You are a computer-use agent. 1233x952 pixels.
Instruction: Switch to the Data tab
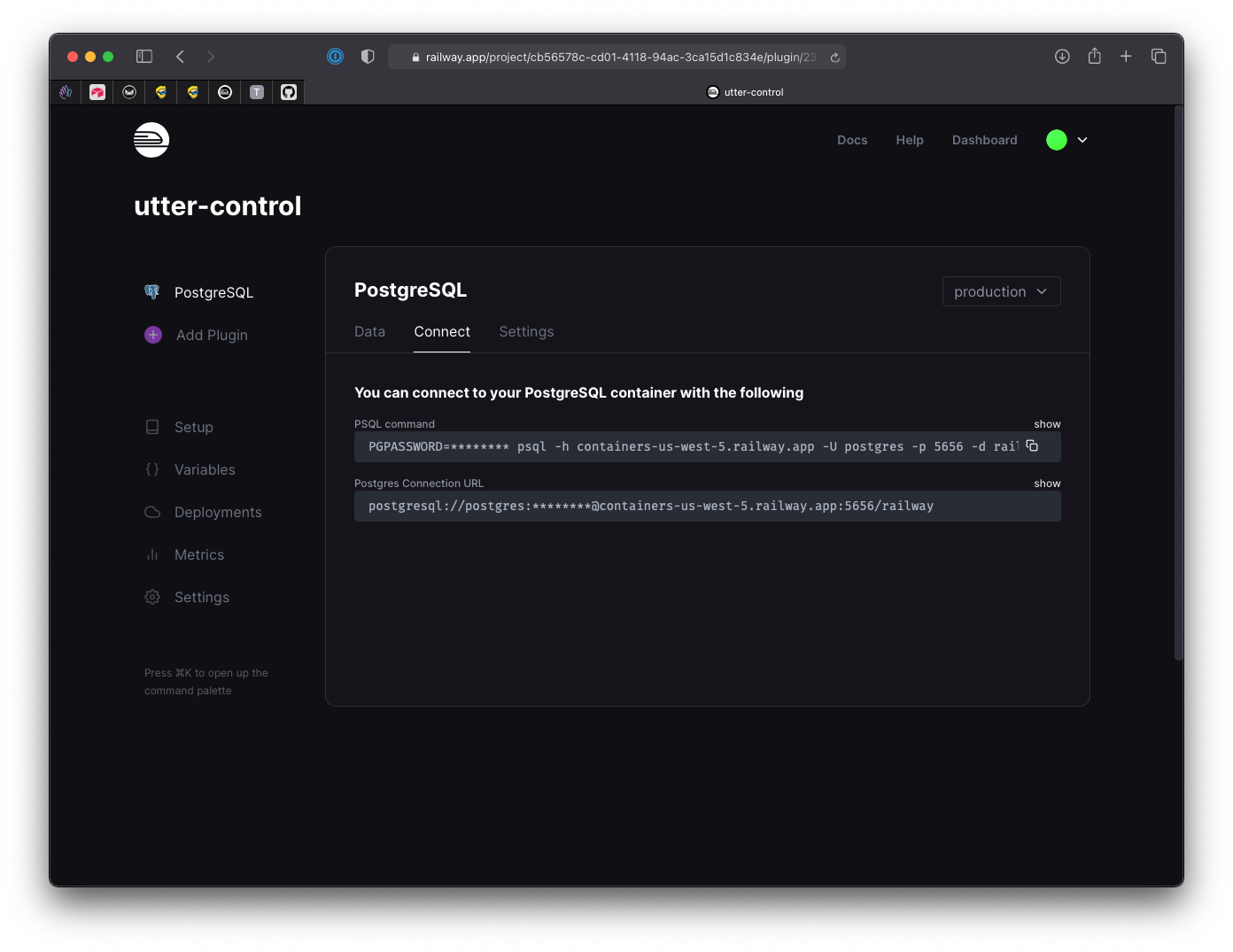(369, 331)
